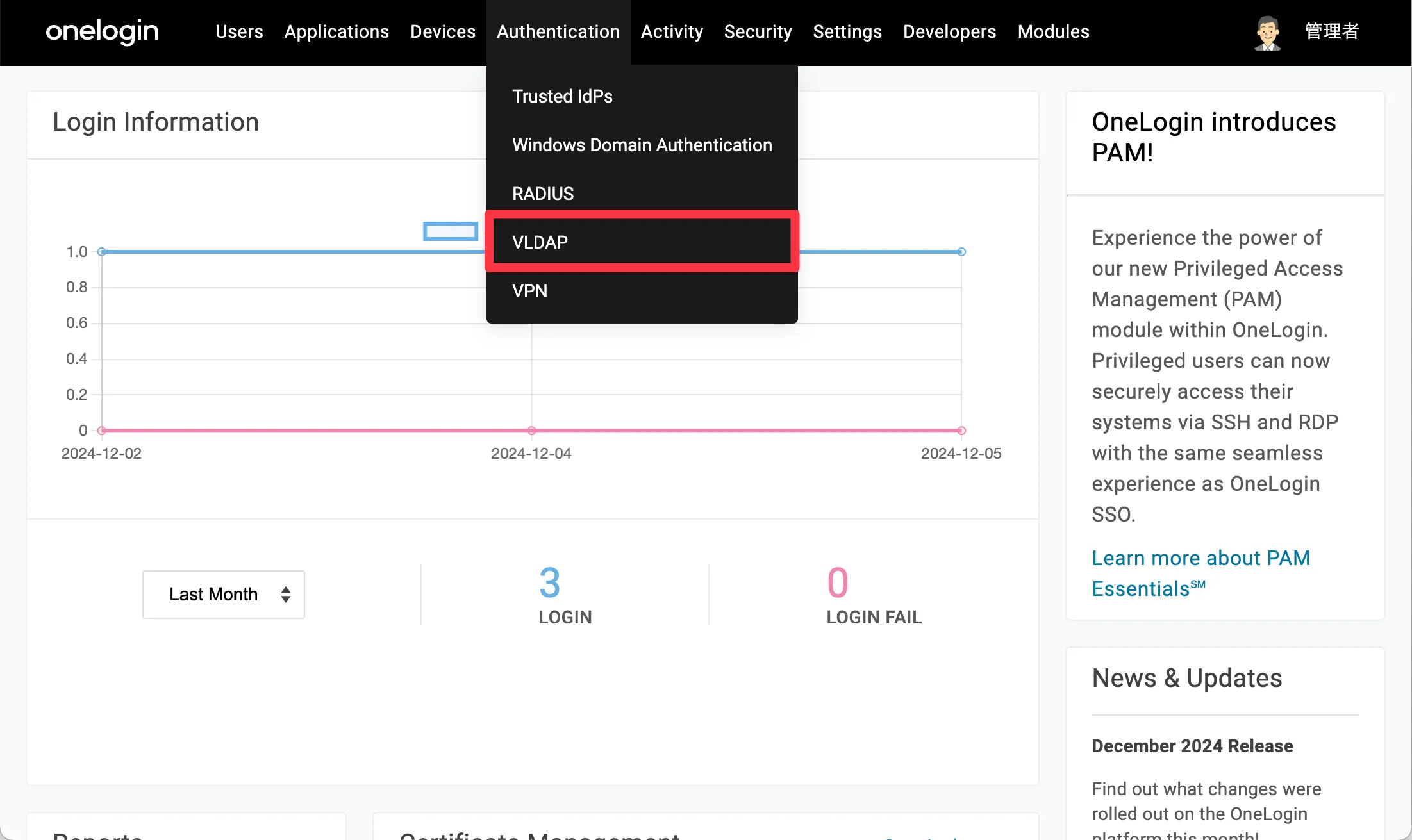
Task: Open the Security navigation menu
Action: 758,31
